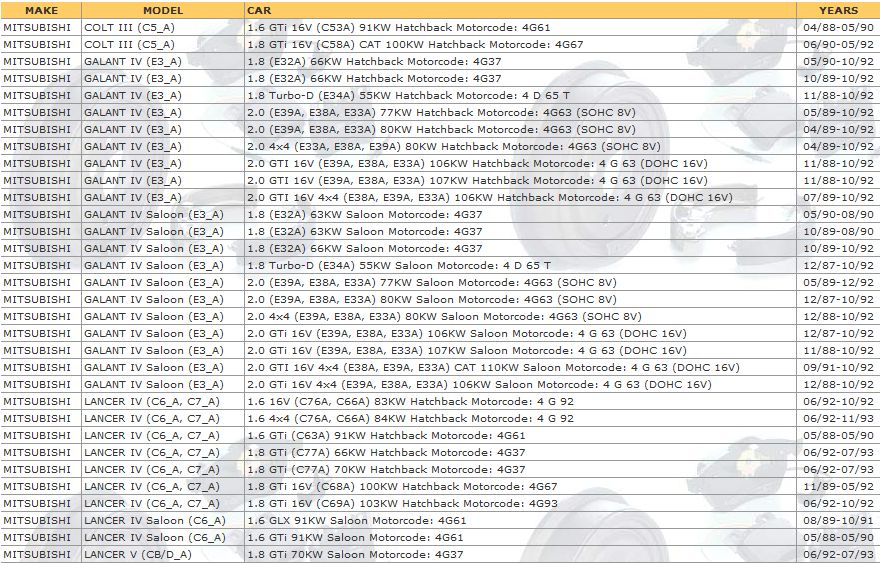Click the CAR column header
The image size is (880, 563).
[520, 10]
